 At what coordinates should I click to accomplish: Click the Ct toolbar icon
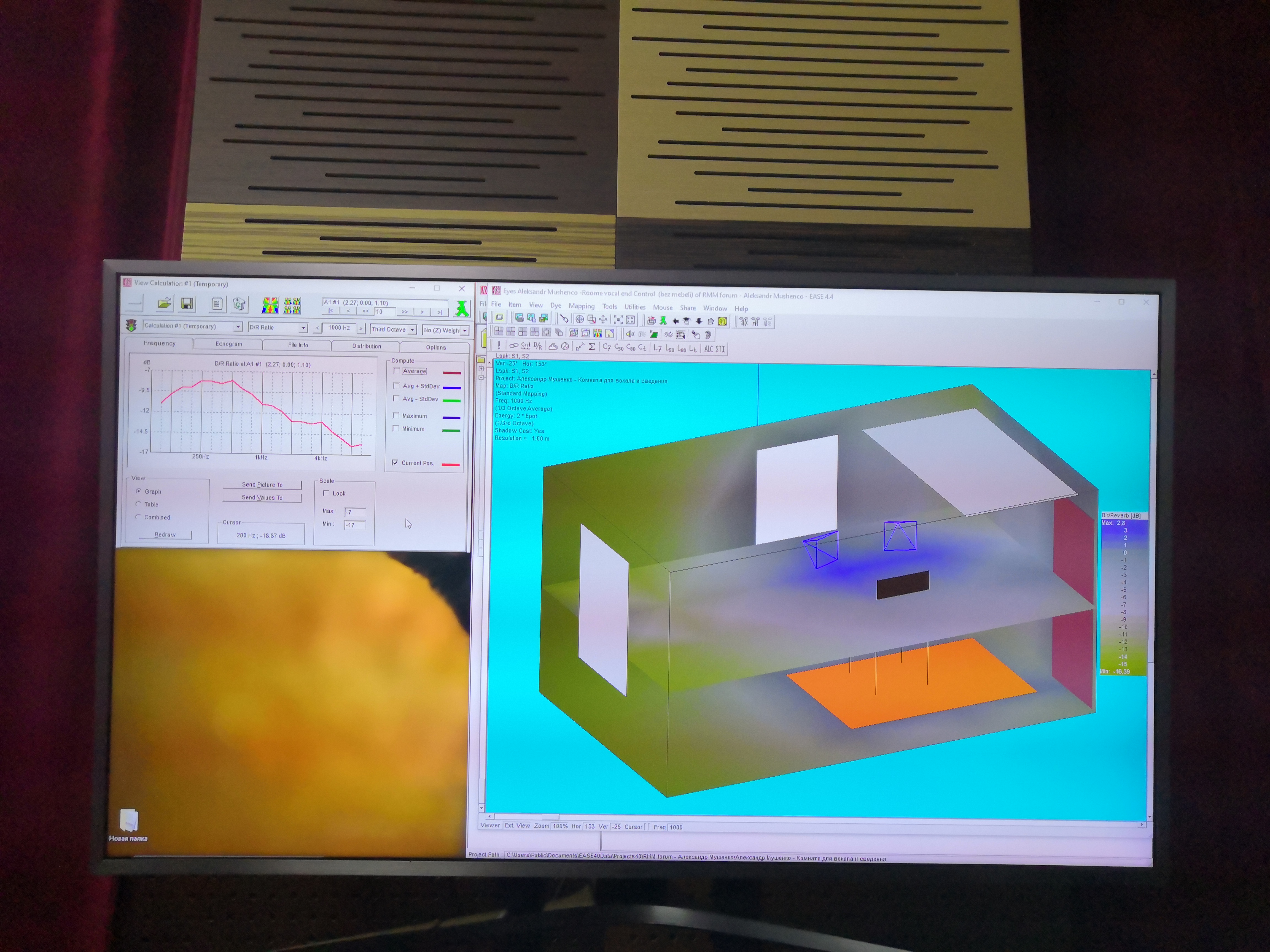point(642,348)
